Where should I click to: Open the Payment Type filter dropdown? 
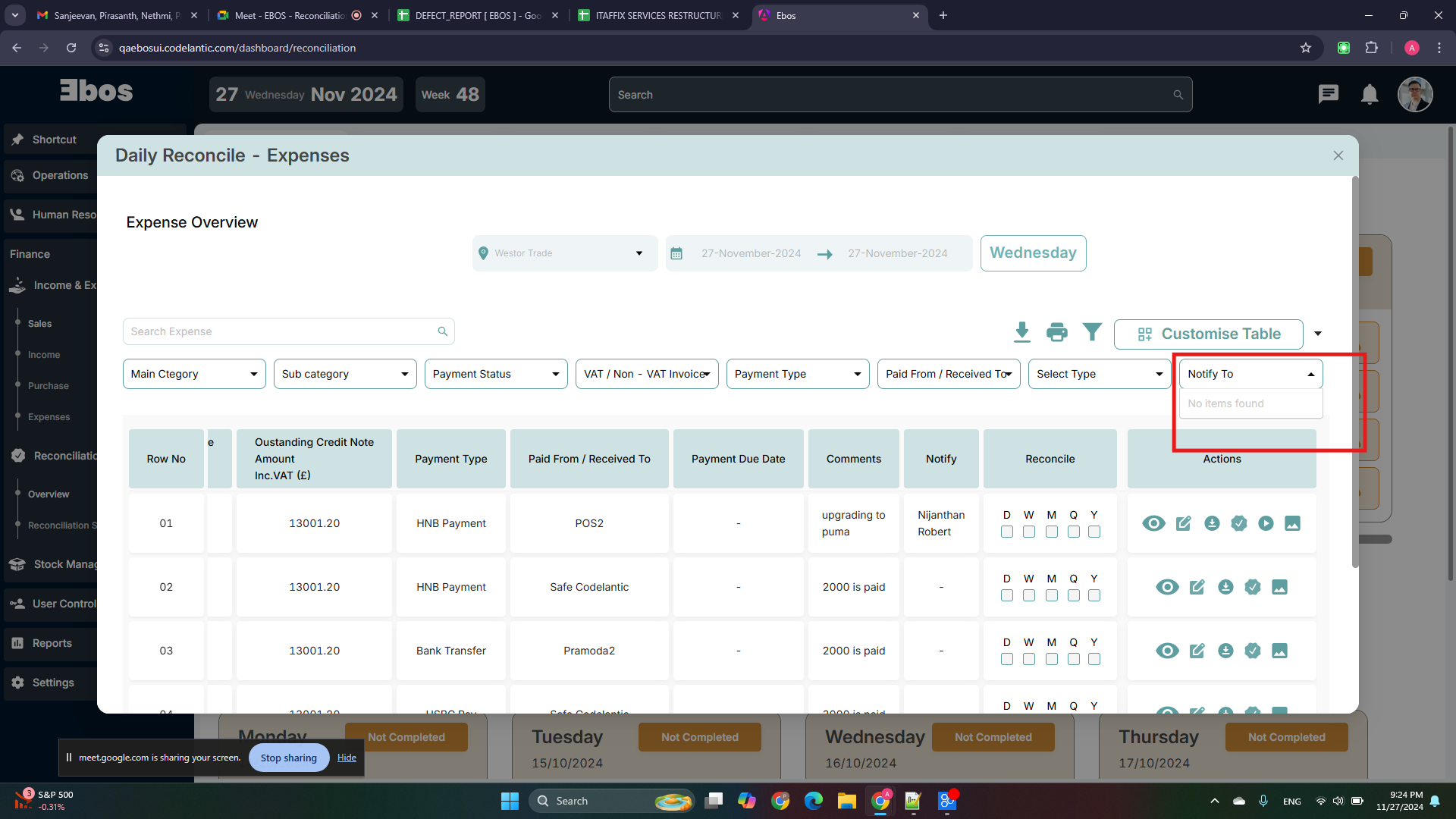(798, 374)
